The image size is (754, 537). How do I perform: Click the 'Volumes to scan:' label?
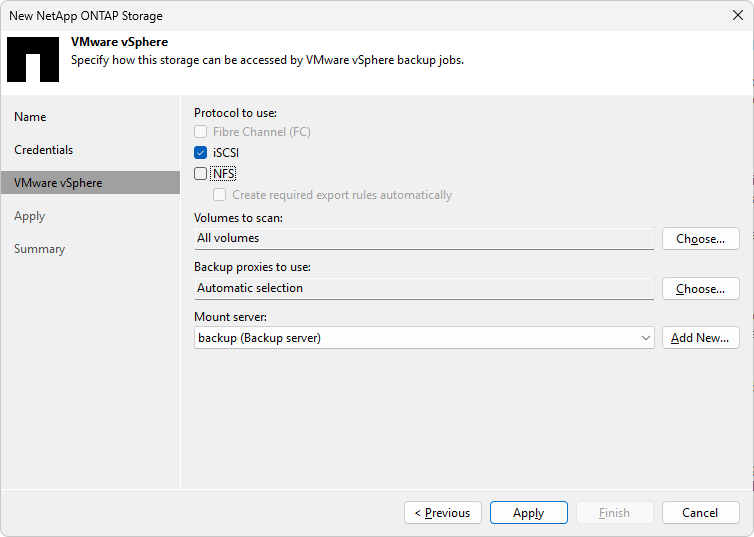click(239, 218)
